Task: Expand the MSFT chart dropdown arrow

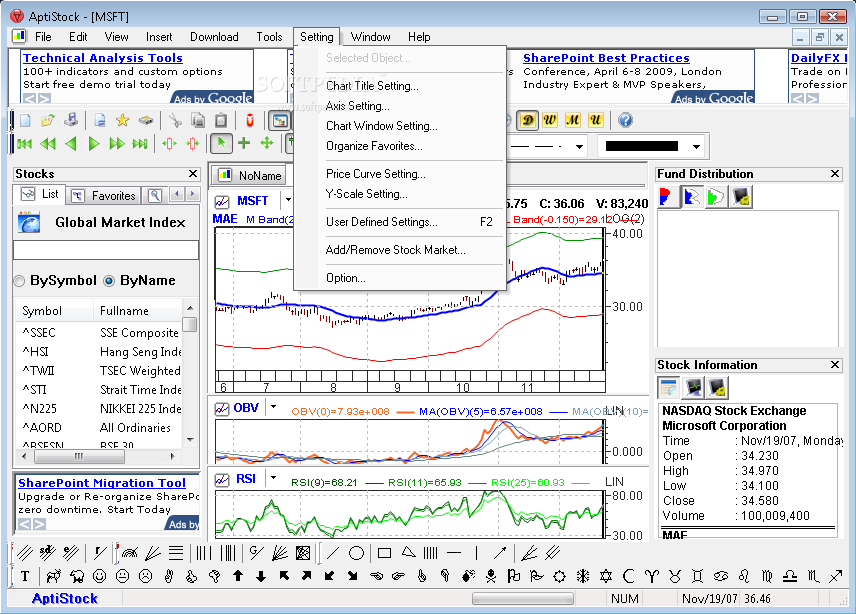Action: click(288, 200)
